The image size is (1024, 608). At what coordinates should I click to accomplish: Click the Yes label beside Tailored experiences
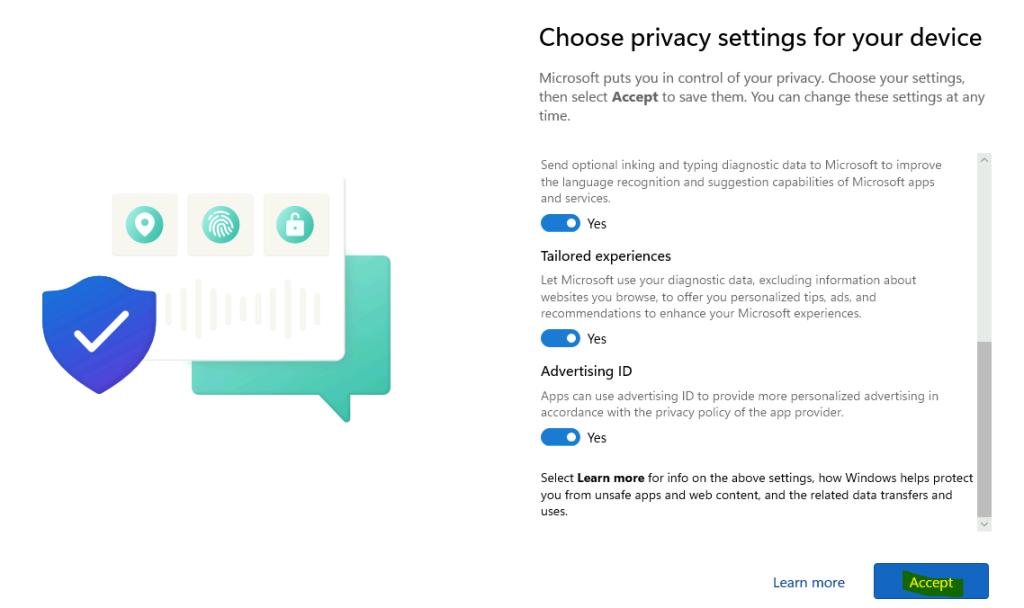(x=597, y=339)
